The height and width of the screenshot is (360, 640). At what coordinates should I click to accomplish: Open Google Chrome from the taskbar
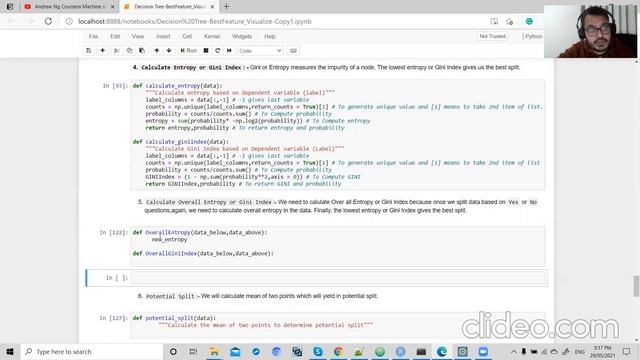pos(338,351)
